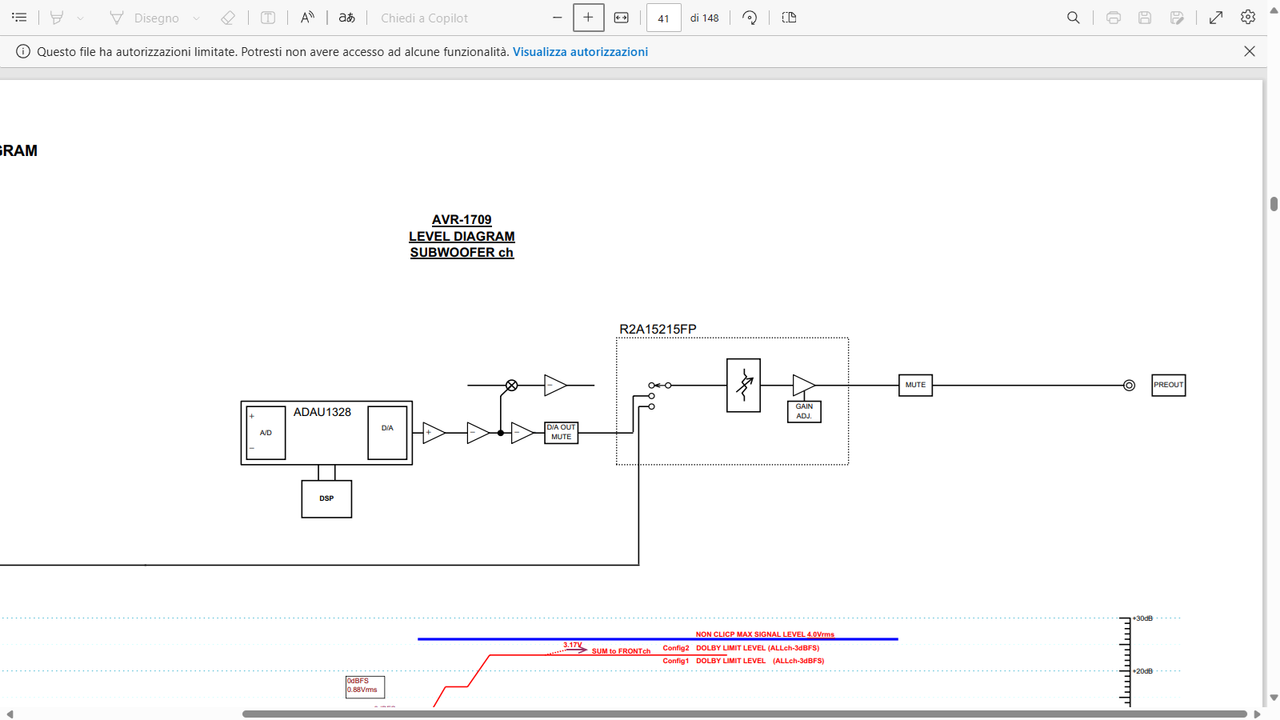1280x720 pixels.
Task: Click the info icon in notification bar
Action: point(23,52)
